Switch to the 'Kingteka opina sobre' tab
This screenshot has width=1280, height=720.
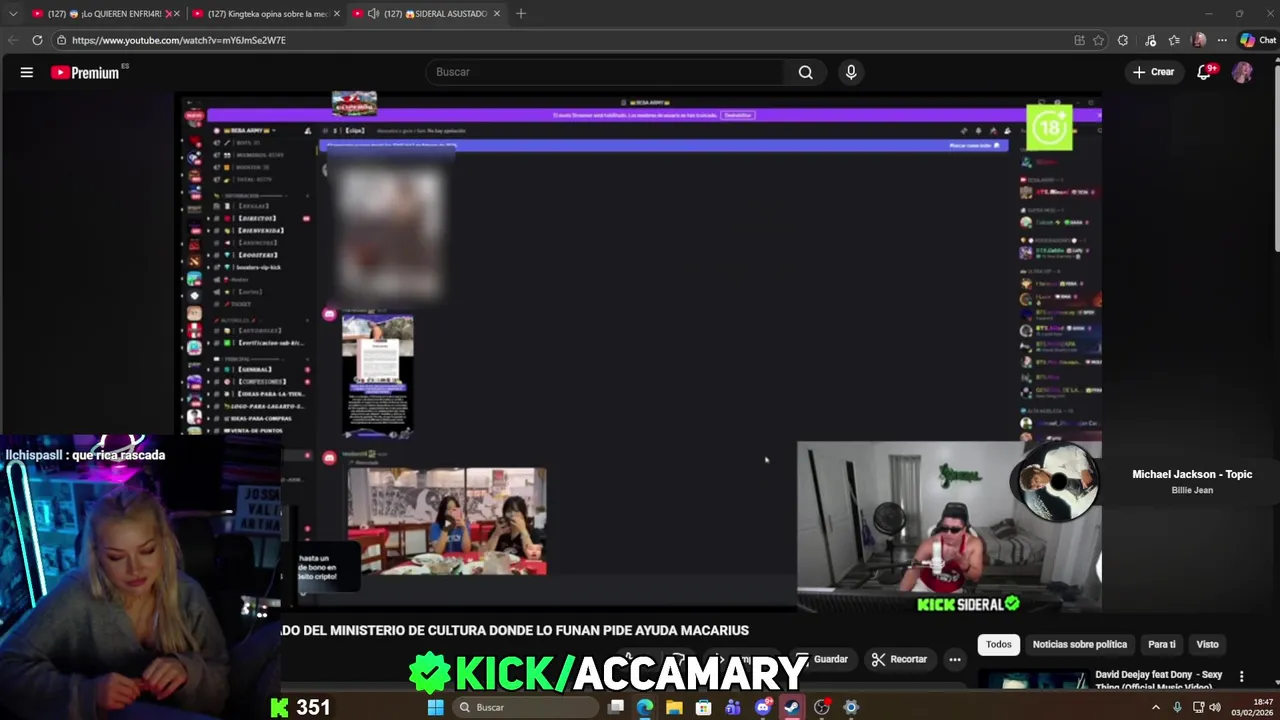[x=264, y=14]
